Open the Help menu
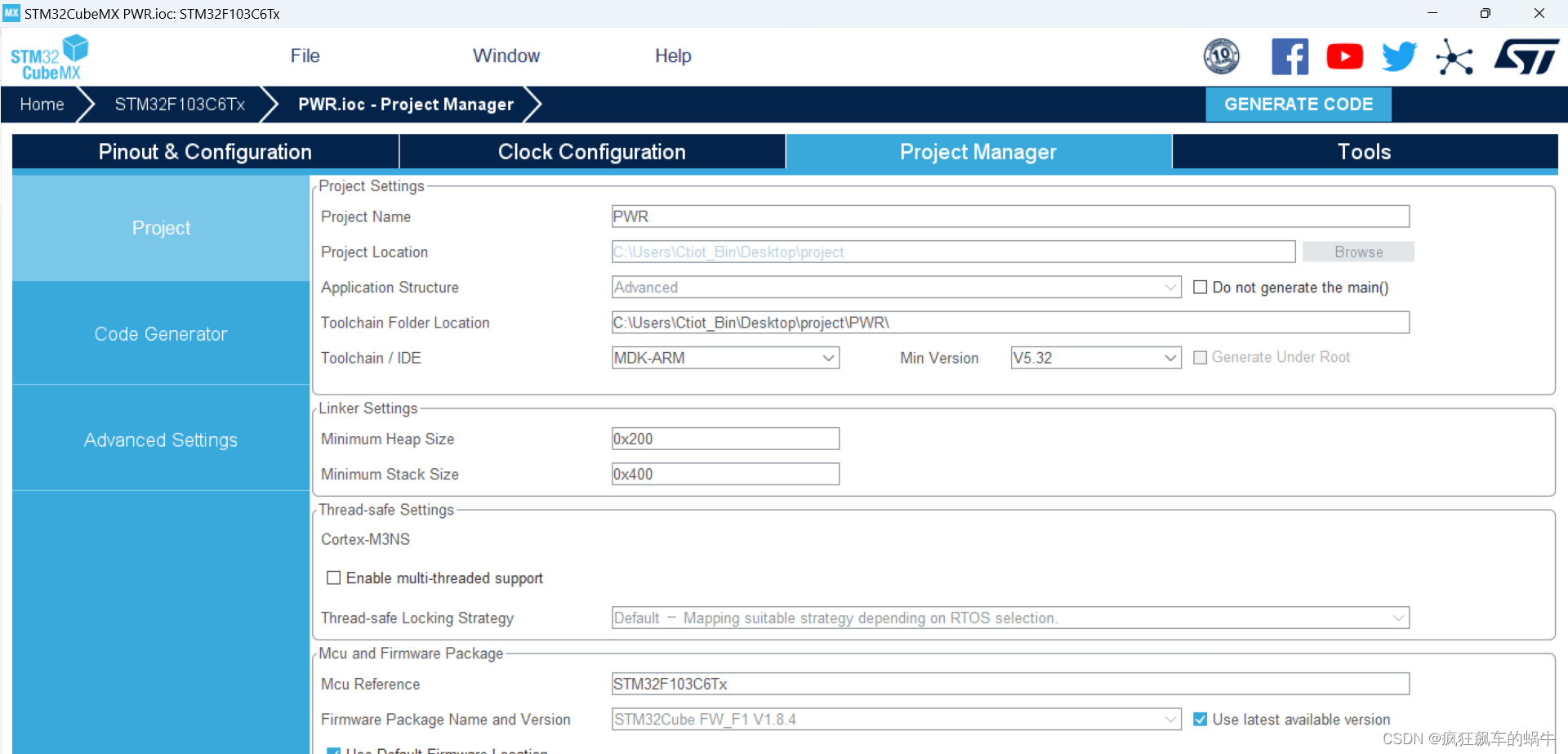This screenshot has width=1568, height=754. pyautogui.click(x=673, y=56)
